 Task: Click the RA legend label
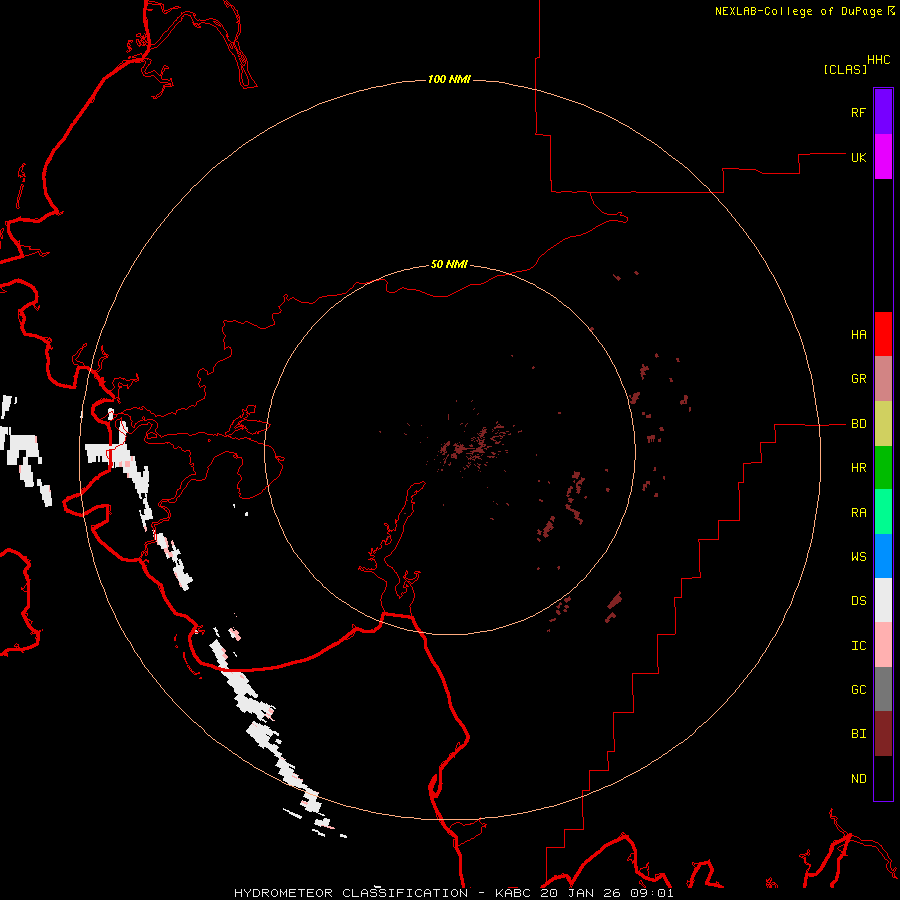[x=858, y=512]
